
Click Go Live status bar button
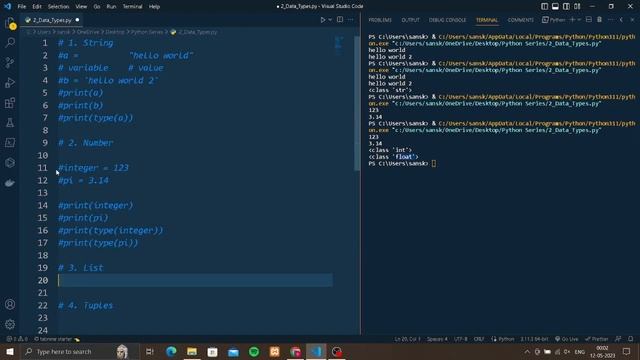[567, 339]
